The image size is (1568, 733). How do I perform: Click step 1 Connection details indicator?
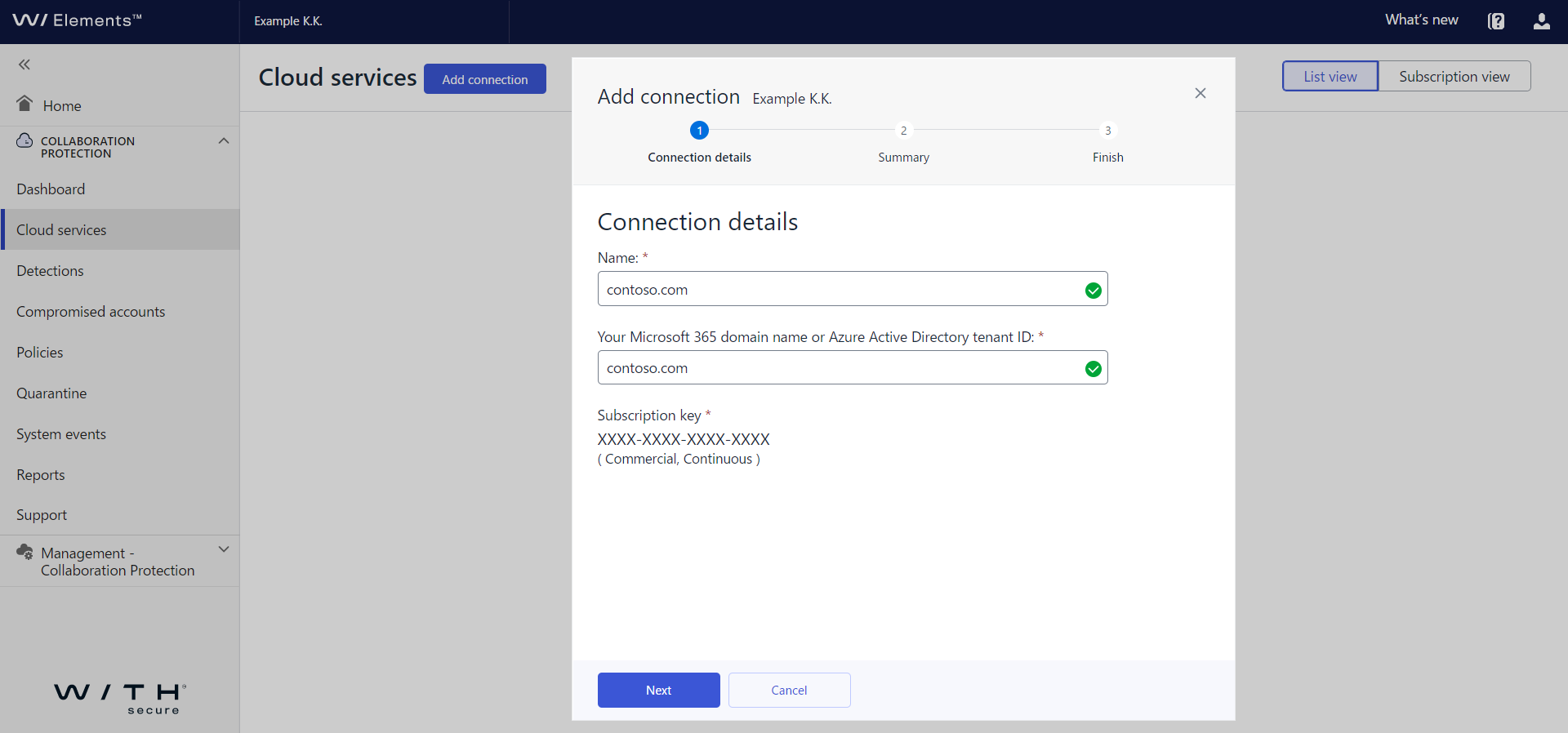699,131
